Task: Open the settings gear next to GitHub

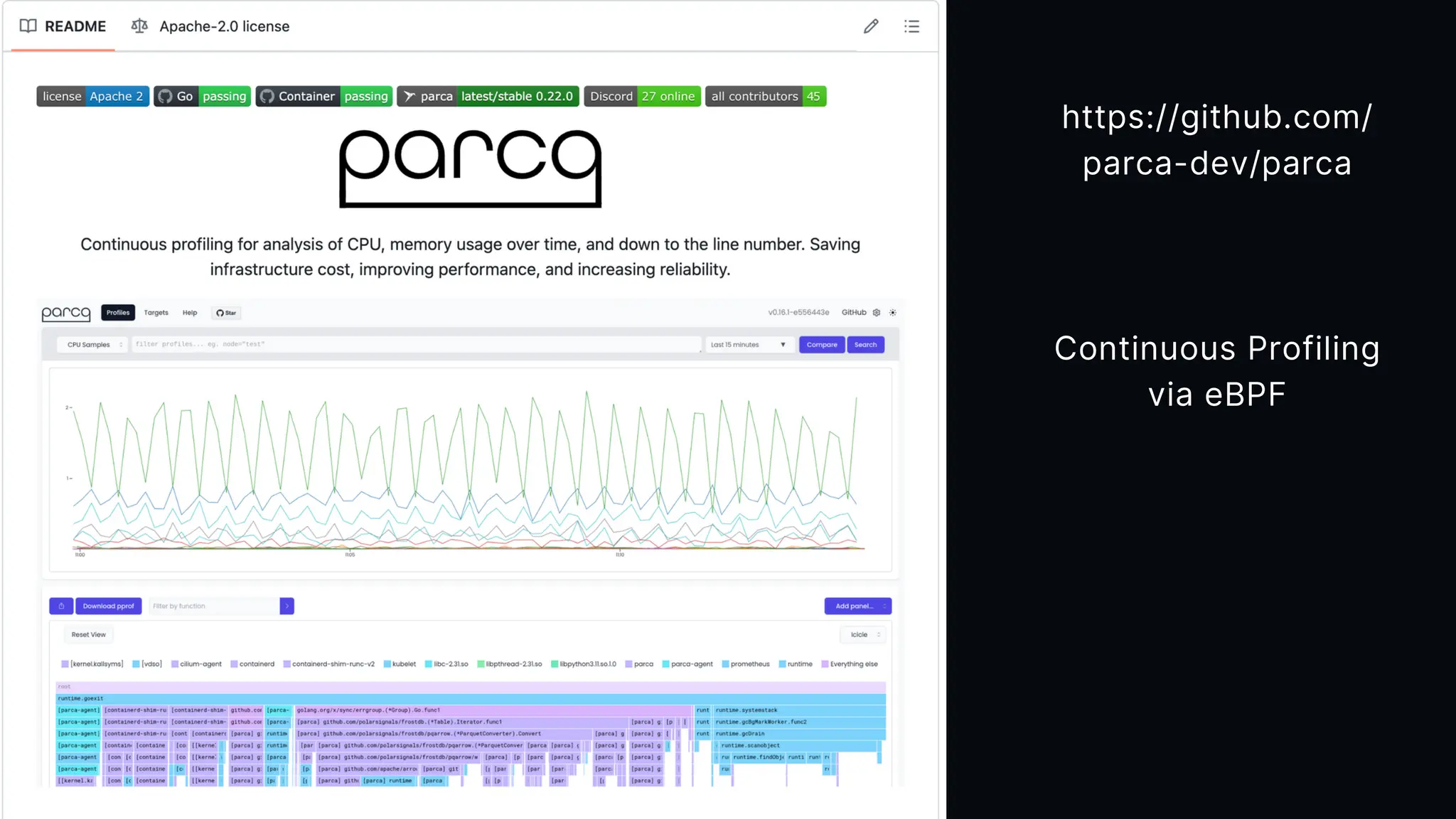Action: (x=877, y=313)
